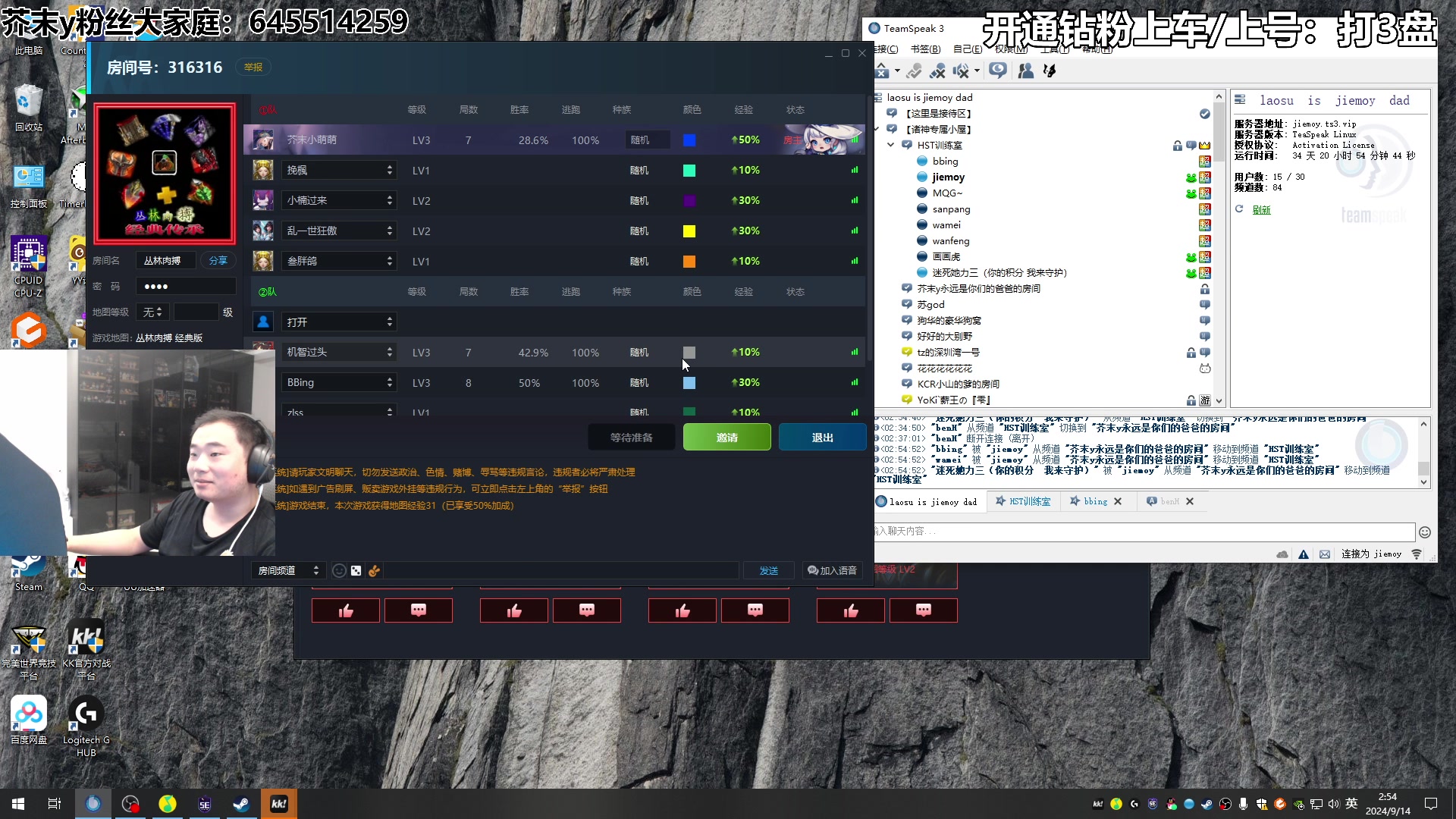Expand the BBing player role dropdown
1456x819 pixels.
pos(390,382)
